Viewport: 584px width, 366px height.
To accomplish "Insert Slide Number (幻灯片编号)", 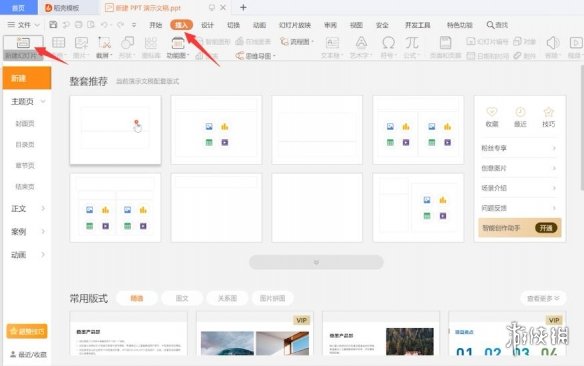I will tap(488, 41).
